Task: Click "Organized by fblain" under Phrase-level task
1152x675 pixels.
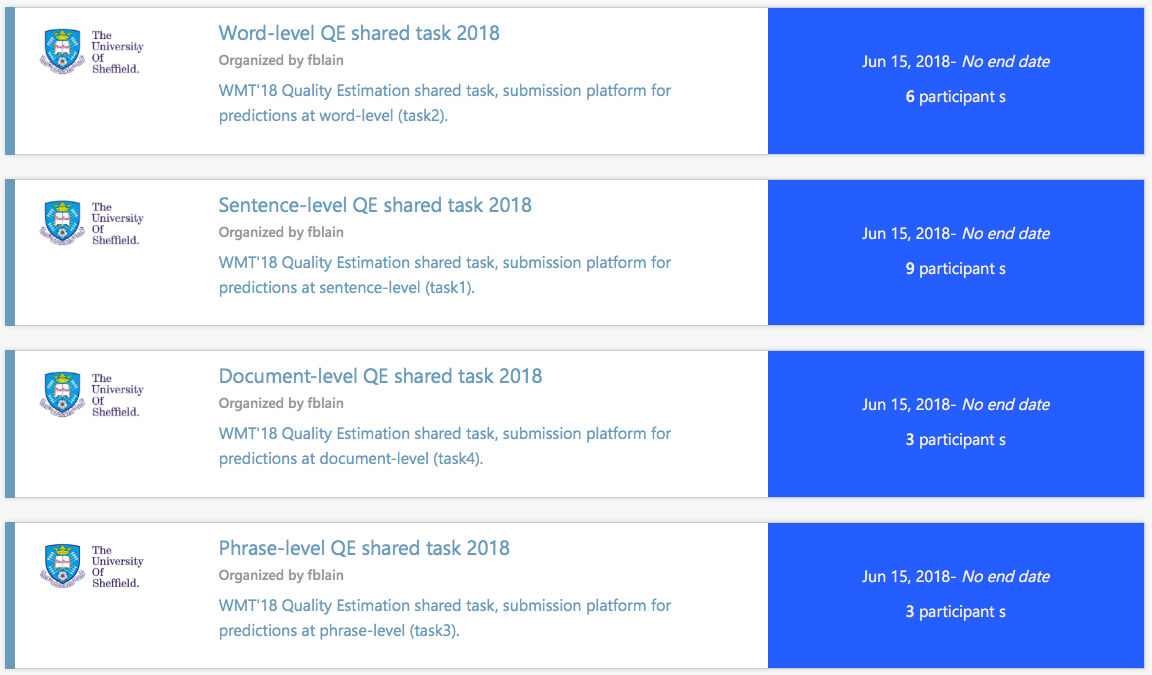Action: (x=281, y=575)
